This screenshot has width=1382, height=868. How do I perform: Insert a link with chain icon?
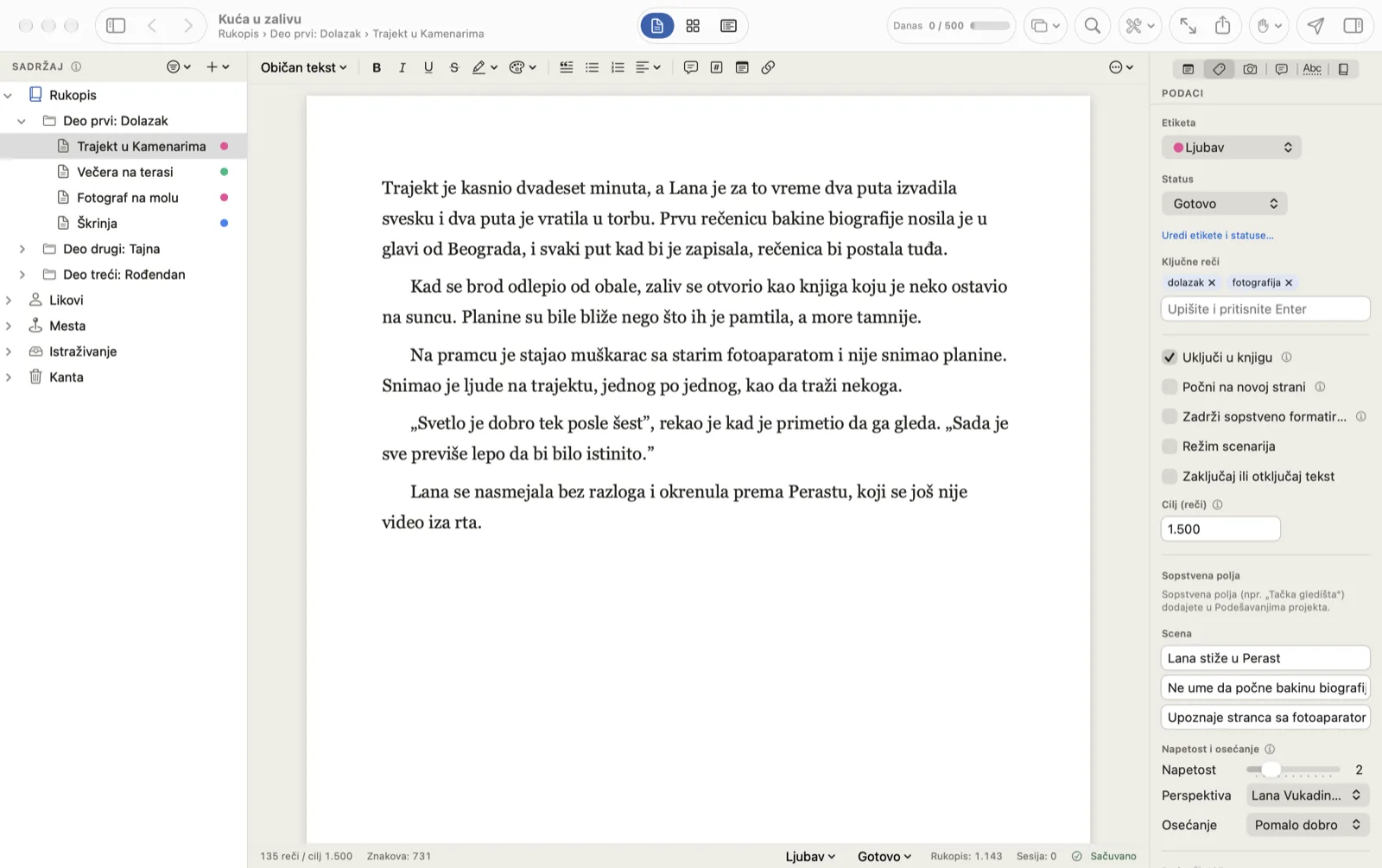(x=768, y=67)
